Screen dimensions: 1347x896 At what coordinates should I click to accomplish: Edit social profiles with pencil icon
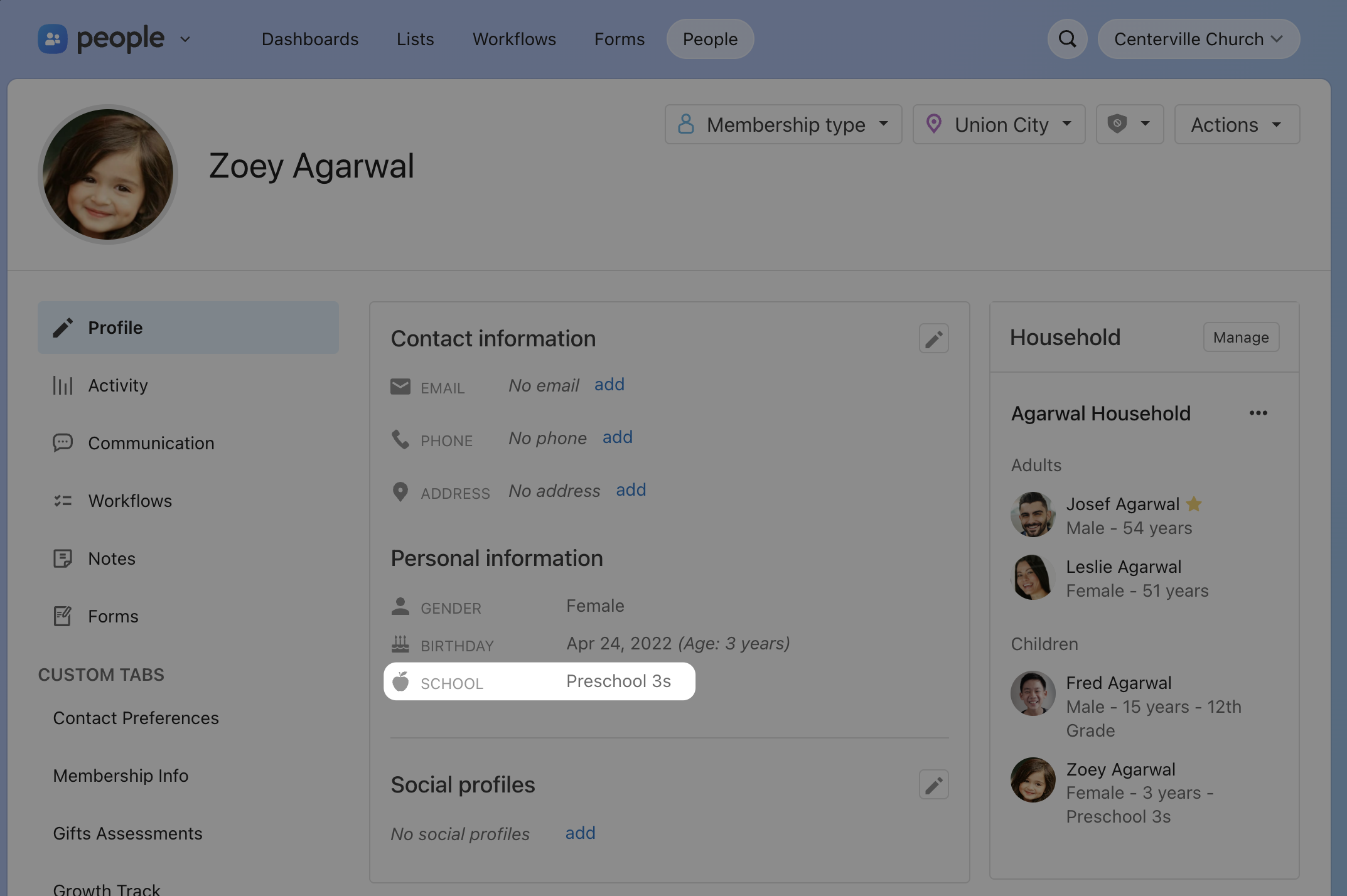tap(933, 784)
